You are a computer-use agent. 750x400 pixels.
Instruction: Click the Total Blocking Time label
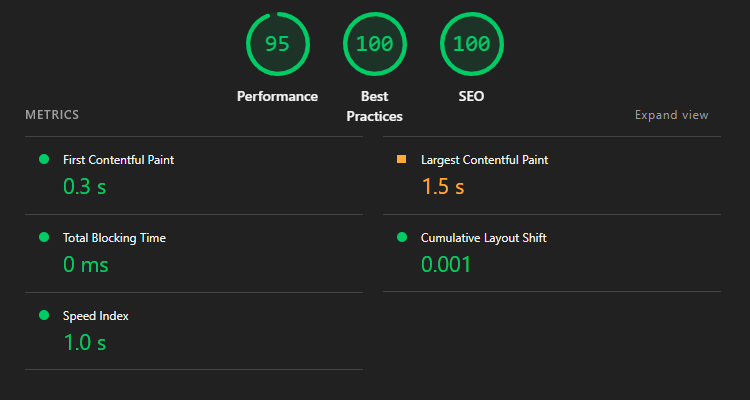[114, 238]
